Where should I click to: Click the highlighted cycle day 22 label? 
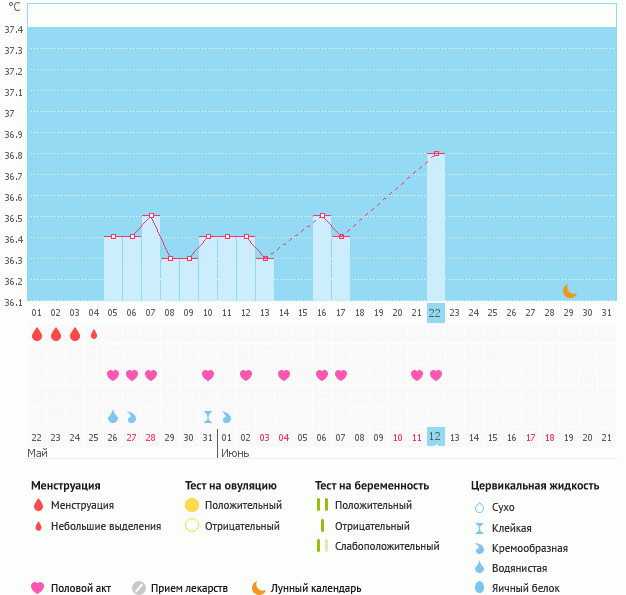[x=435, y=312]
